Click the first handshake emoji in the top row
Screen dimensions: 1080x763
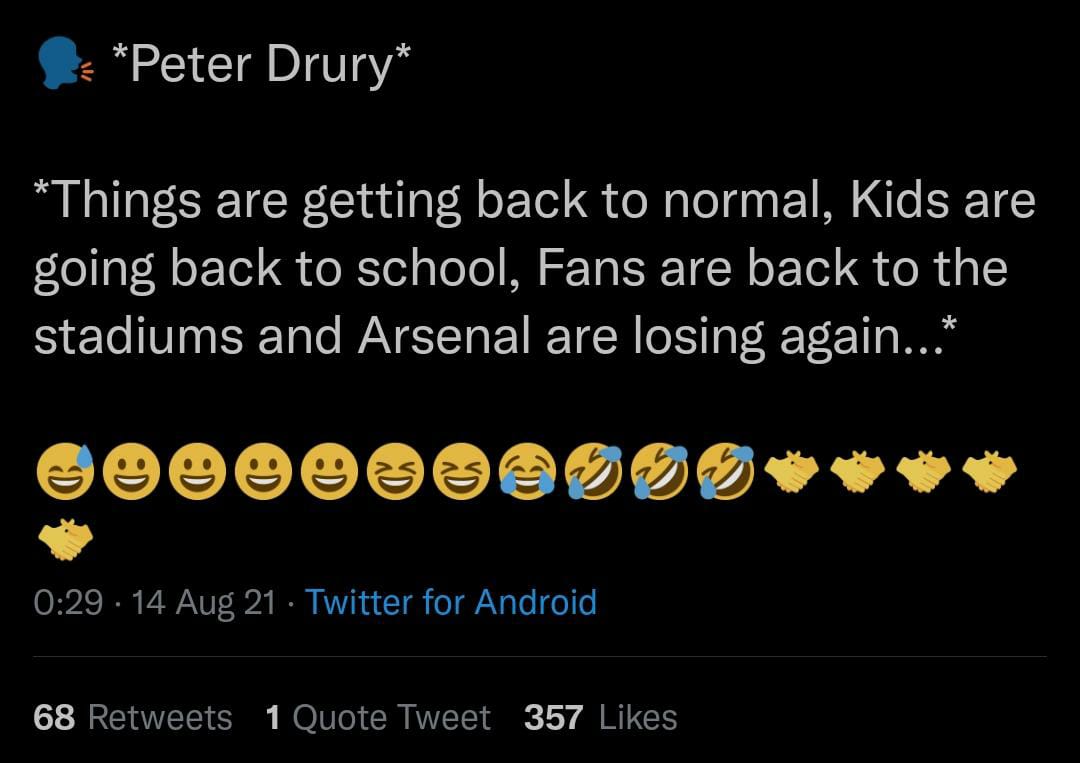[792, 472]
